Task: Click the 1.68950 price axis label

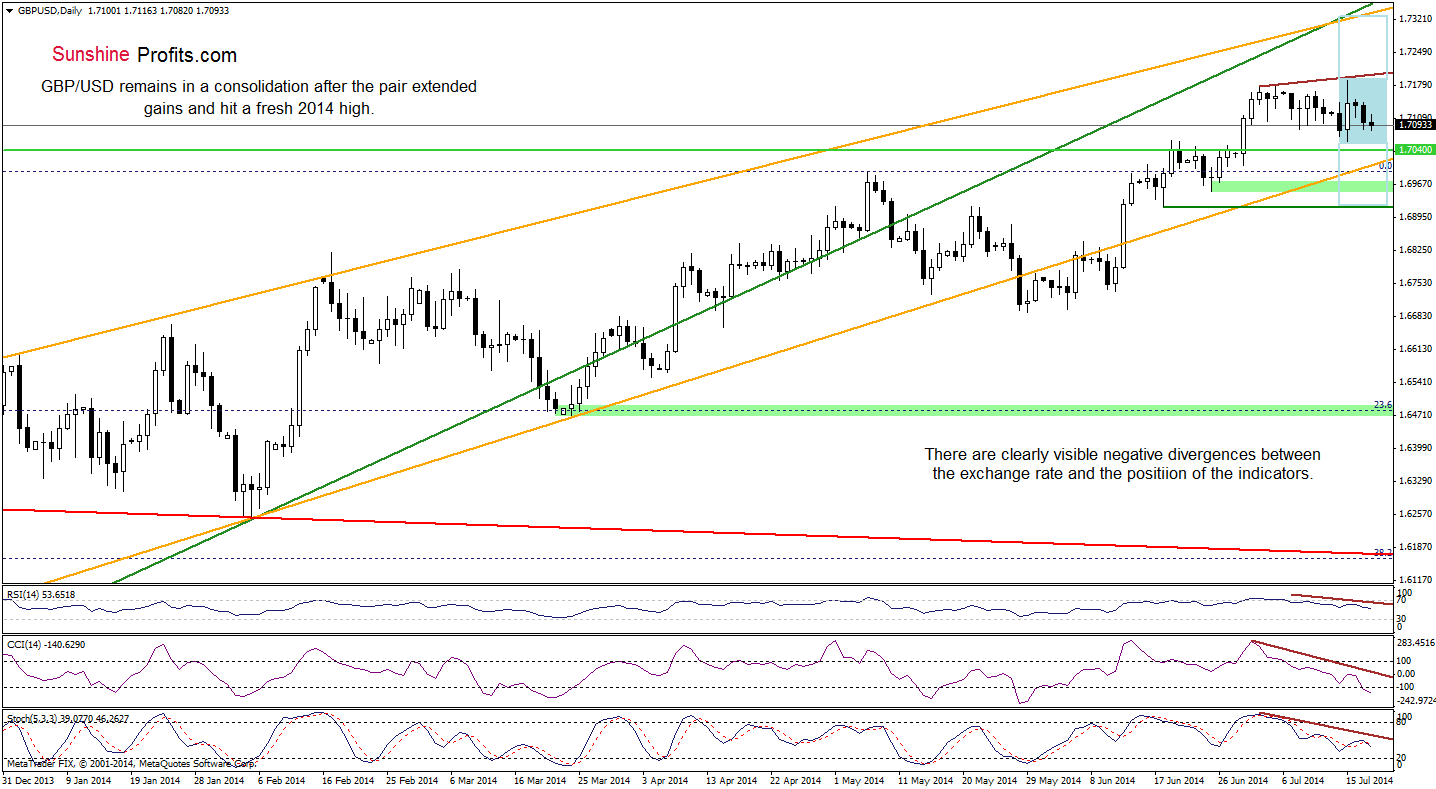Action: click(1415, 217)
